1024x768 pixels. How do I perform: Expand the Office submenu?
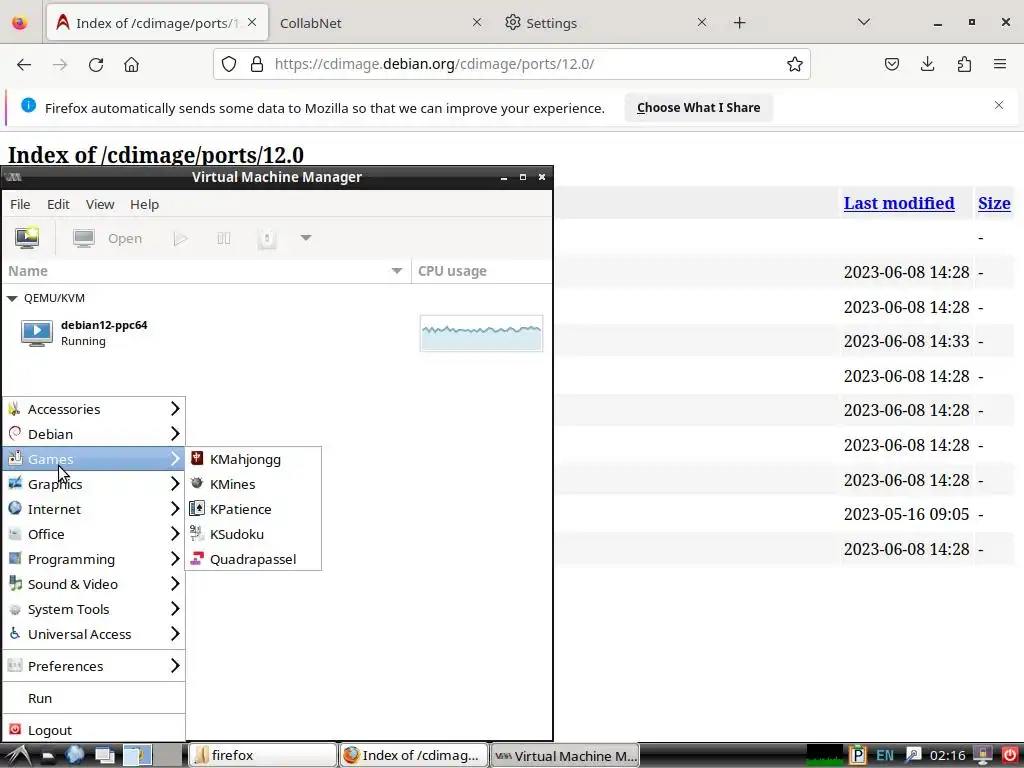point(94,534)
